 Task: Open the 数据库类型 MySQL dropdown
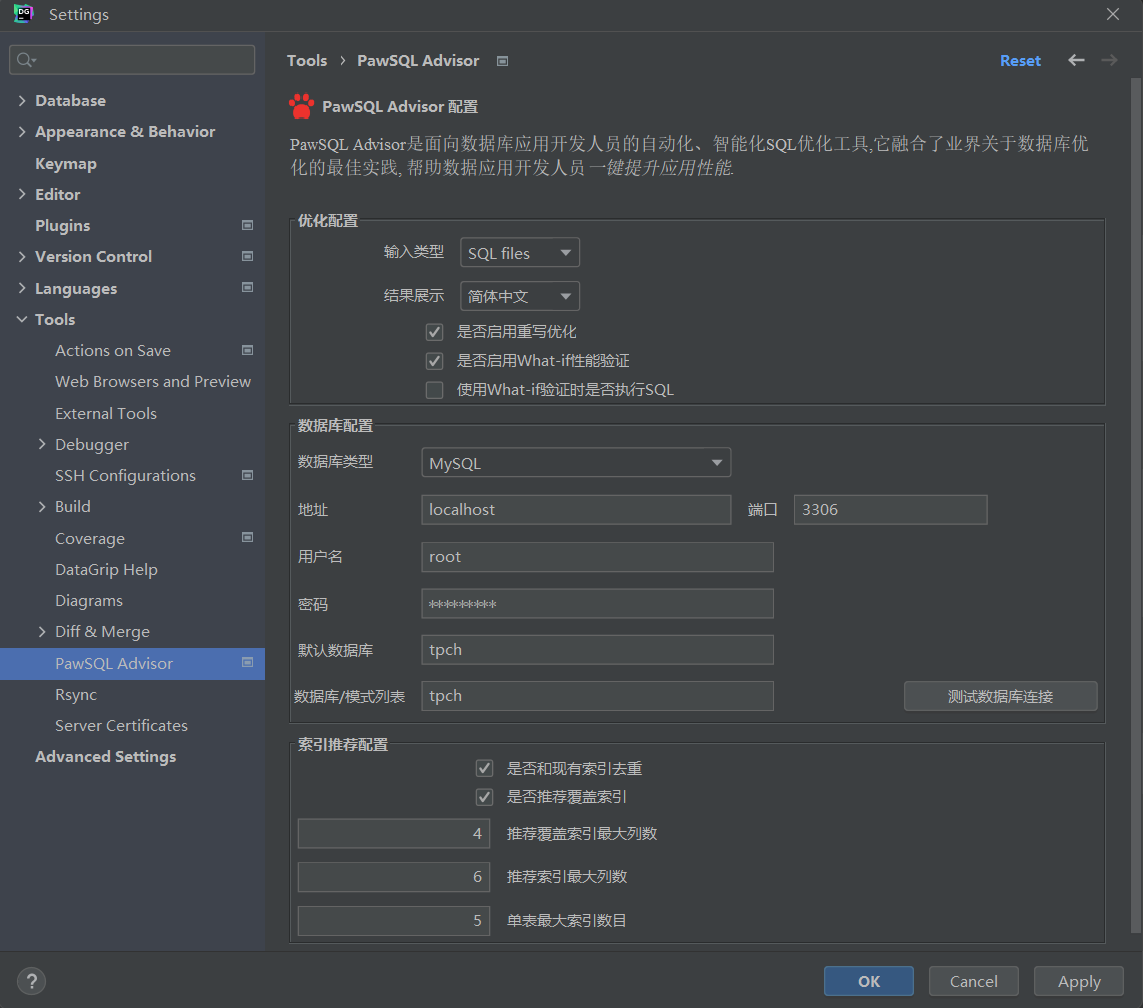pos(575,463)
